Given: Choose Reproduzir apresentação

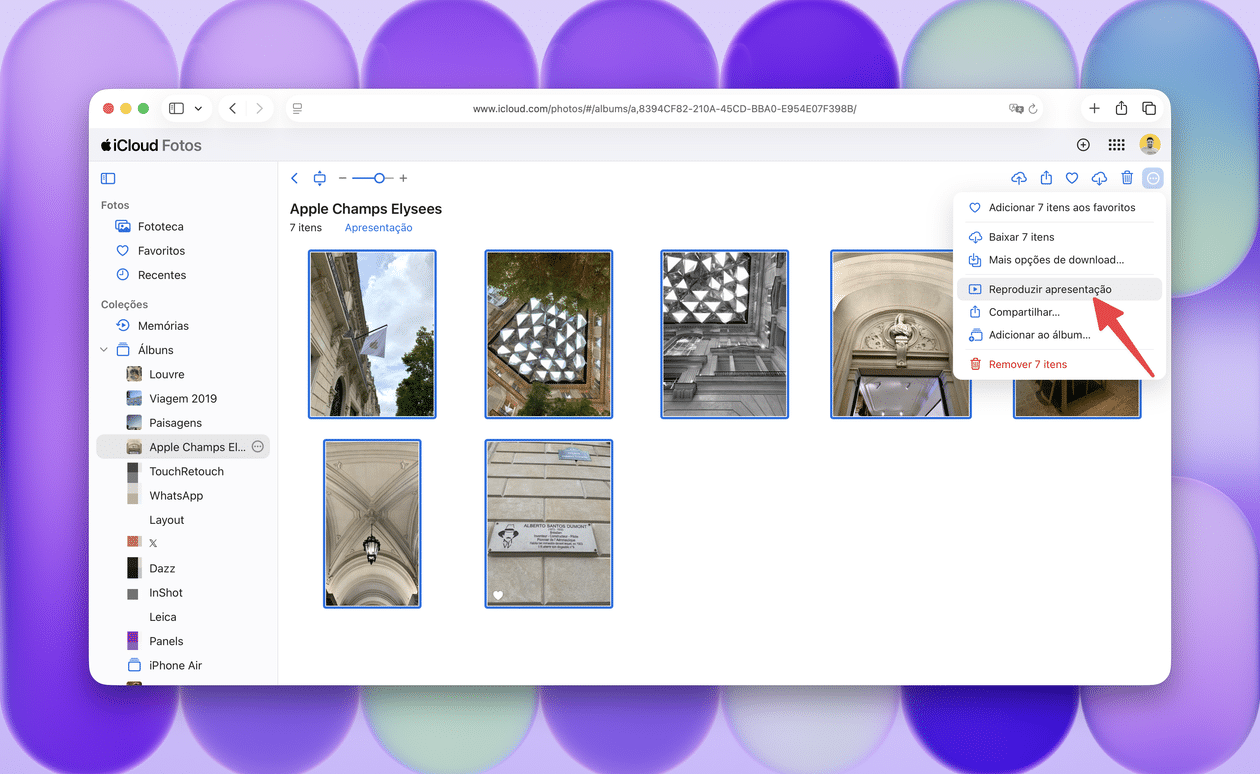Looking at the screenshot, I should 1059,289.
